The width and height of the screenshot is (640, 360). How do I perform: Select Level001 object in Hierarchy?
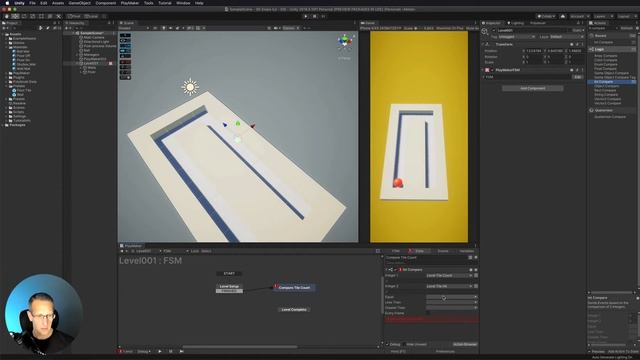pyautogui.click(x=91, y=63)
